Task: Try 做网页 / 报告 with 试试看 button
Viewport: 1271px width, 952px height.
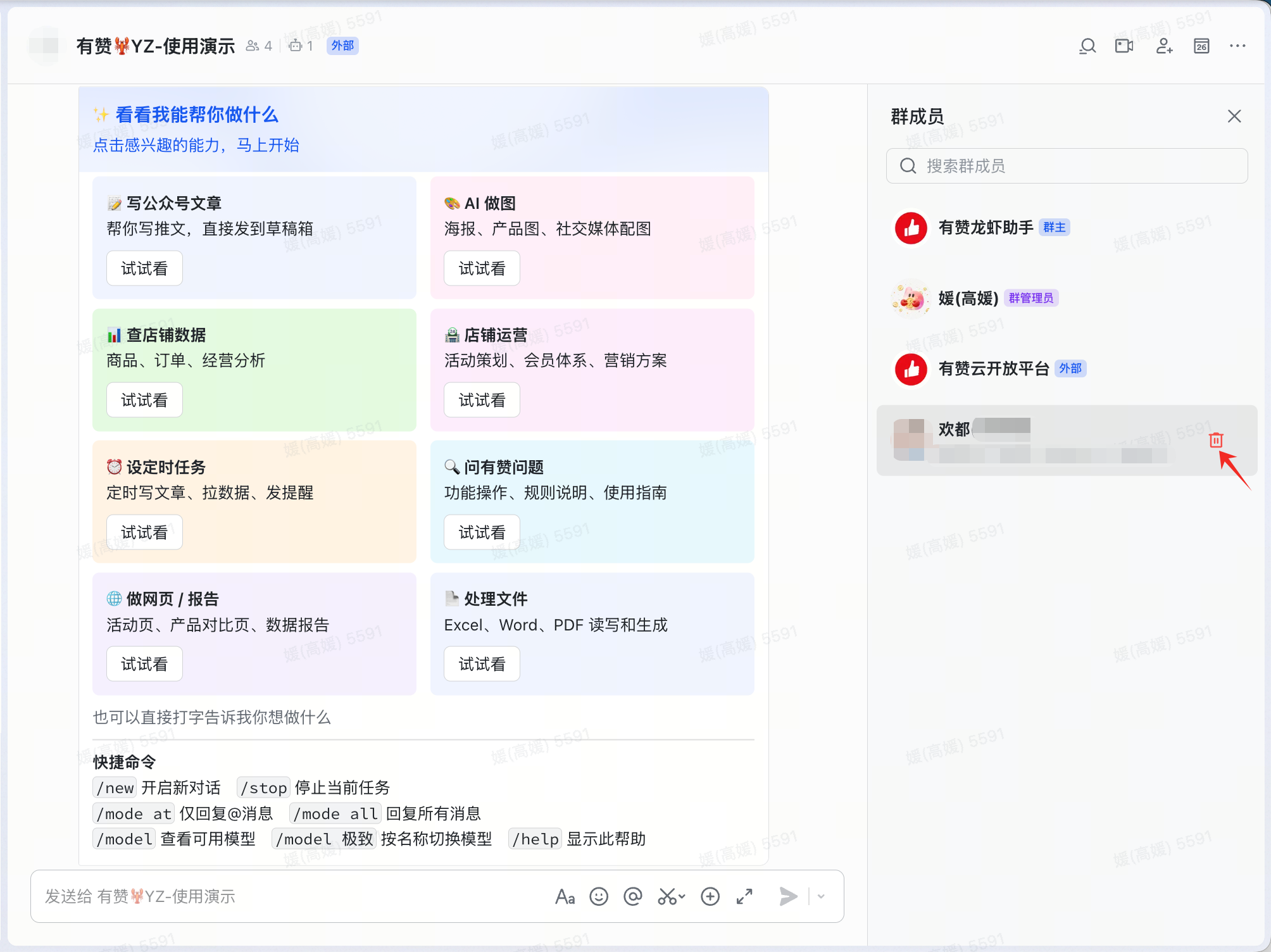Action: coord(144,664)
